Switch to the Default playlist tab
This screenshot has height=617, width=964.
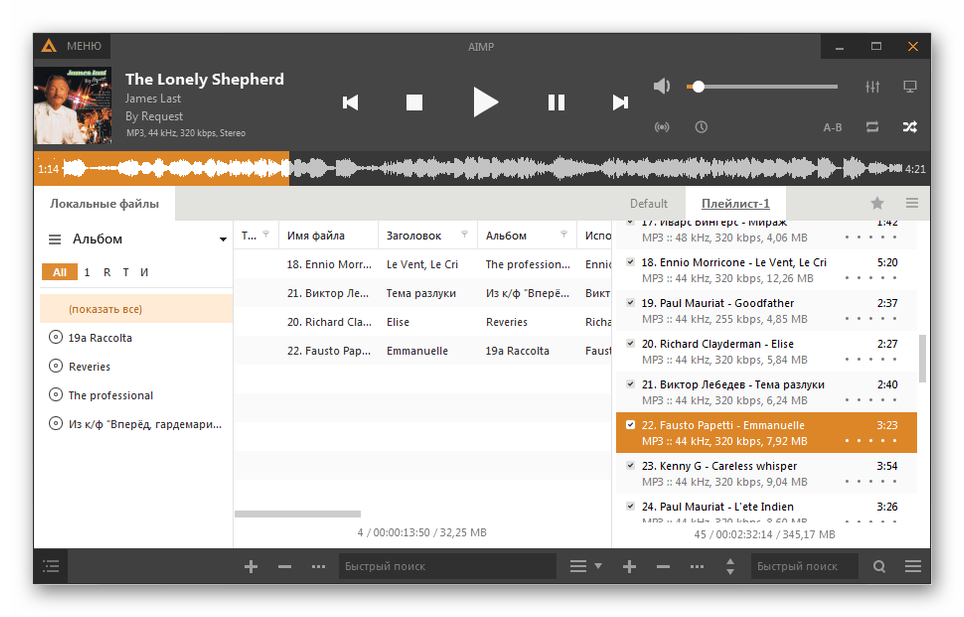(x=648, y=203)
